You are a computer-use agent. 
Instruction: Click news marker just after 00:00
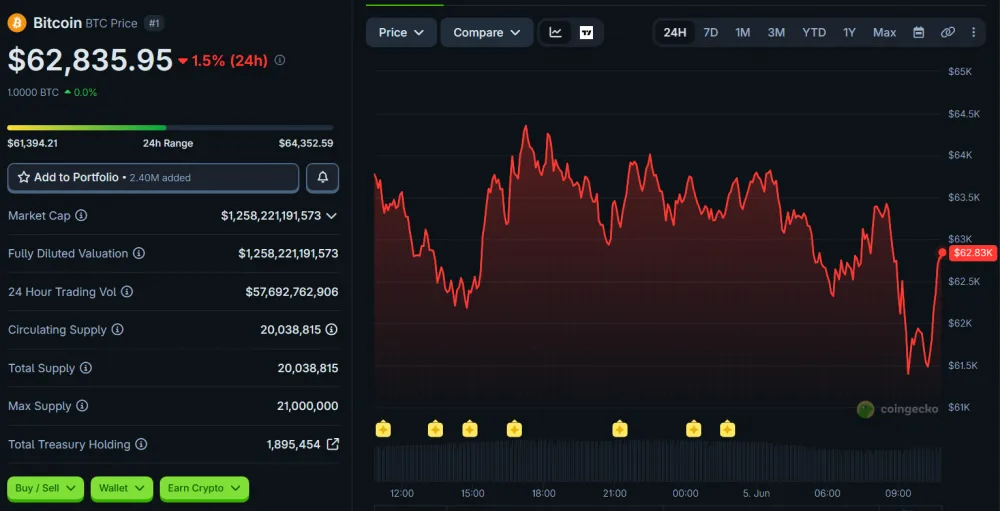(x=693, y=429)
